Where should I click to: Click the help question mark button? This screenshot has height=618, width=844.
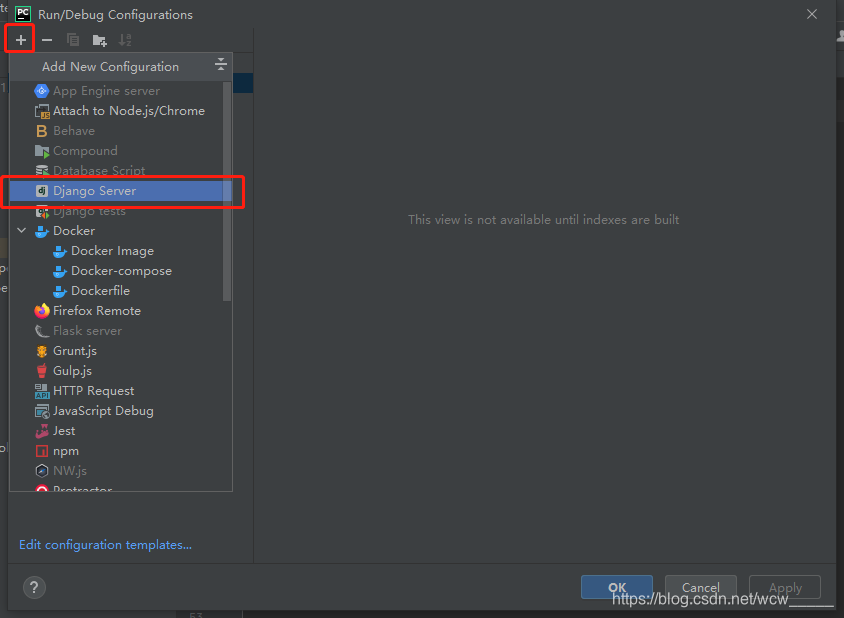(x=34, y=587)
